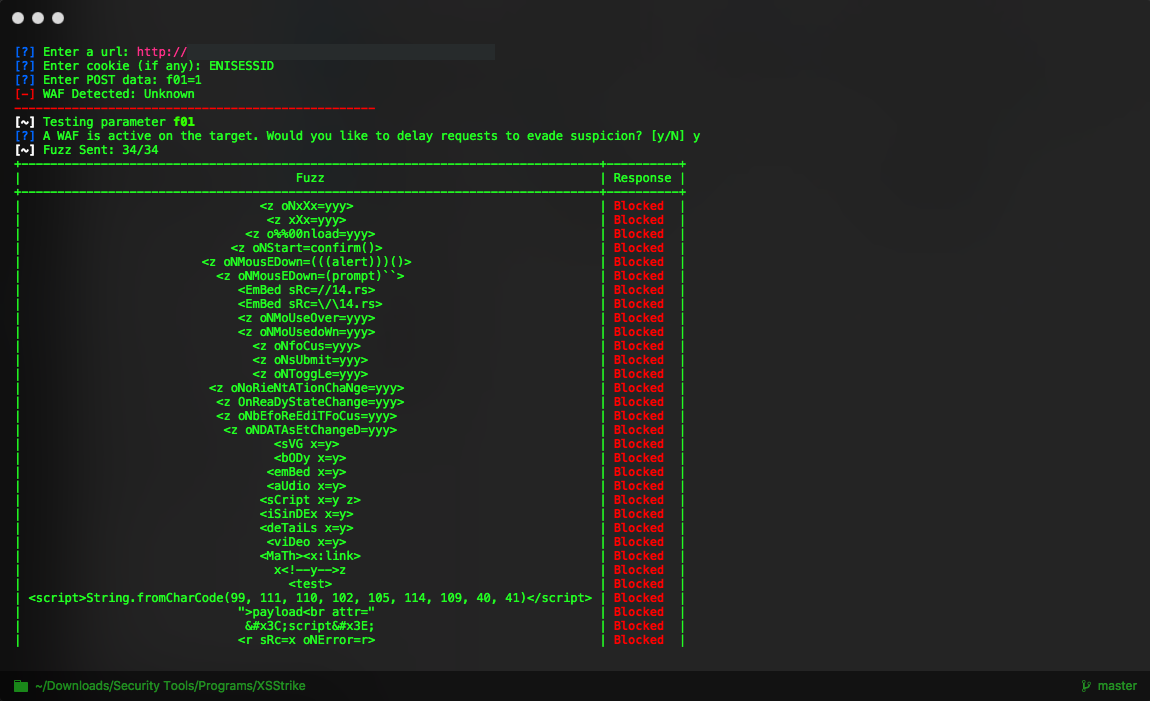Select the oNStart=confirm() payload
Image resolution: width=1150 pixels, height=701 pixels.
[x=306, y=248]
